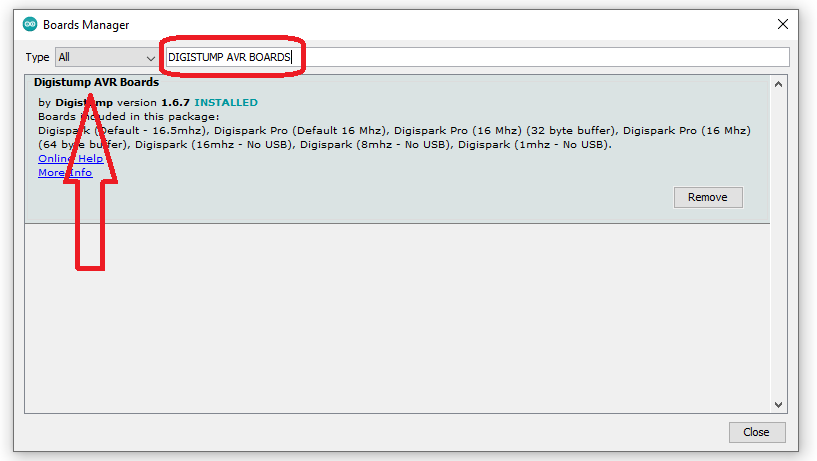Close the Boards Manager window with X
Screen dimensions: 817x461
[783, 24]
